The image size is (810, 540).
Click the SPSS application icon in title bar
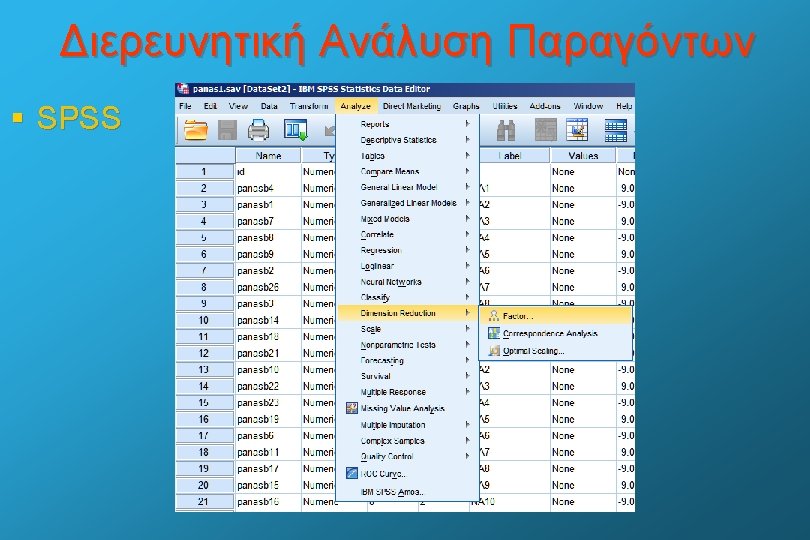pos(183,89)
